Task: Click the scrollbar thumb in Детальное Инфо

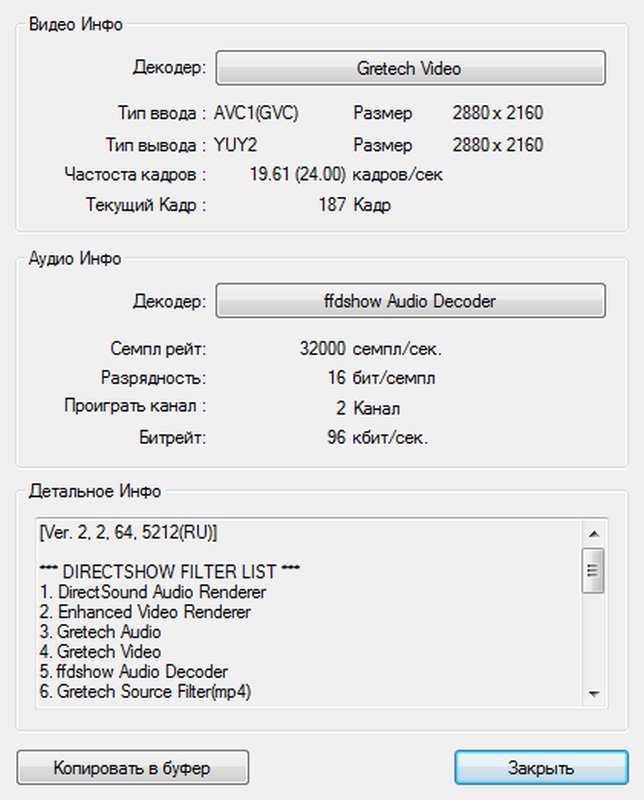Action: (593, 570)
